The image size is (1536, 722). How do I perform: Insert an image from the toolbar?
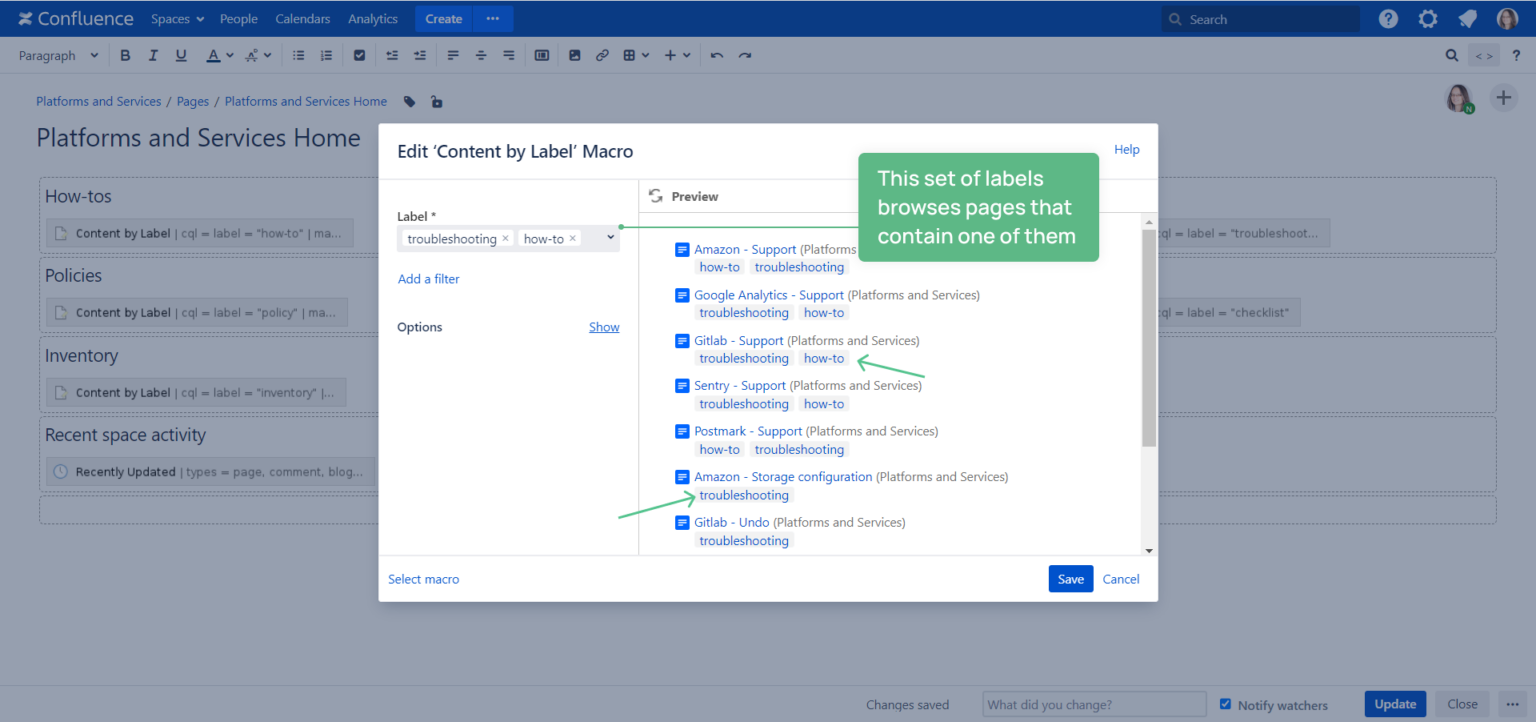click(x=574, y=55)
